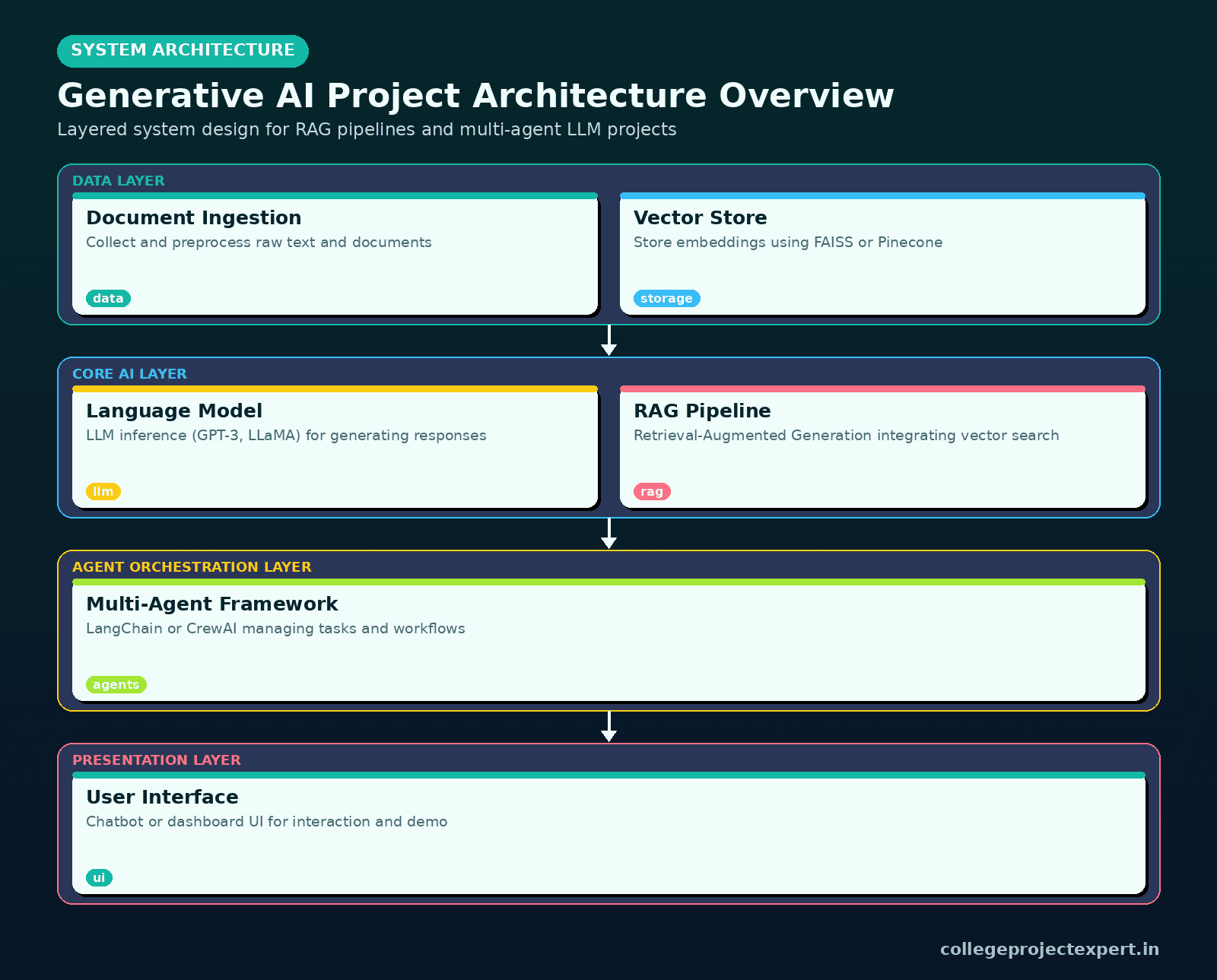Screen dimensions: 1217x980
Task: Click the SYSTEM ARCHITECTURE badge
Action: point(183,51)
